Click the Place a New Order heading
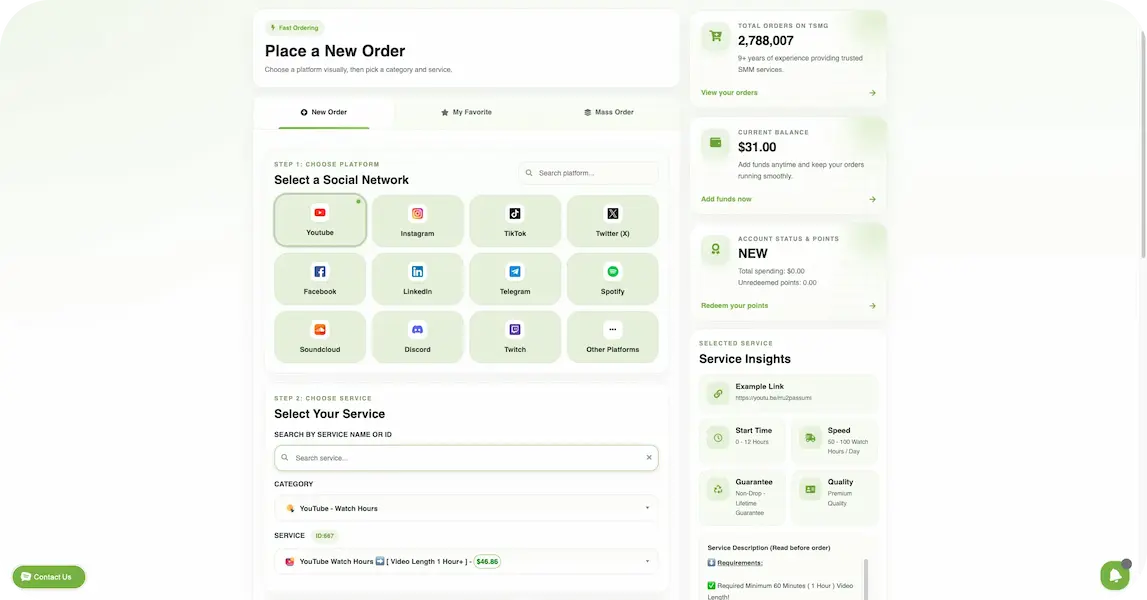1147x600 pixels. [x=335, y=51]
